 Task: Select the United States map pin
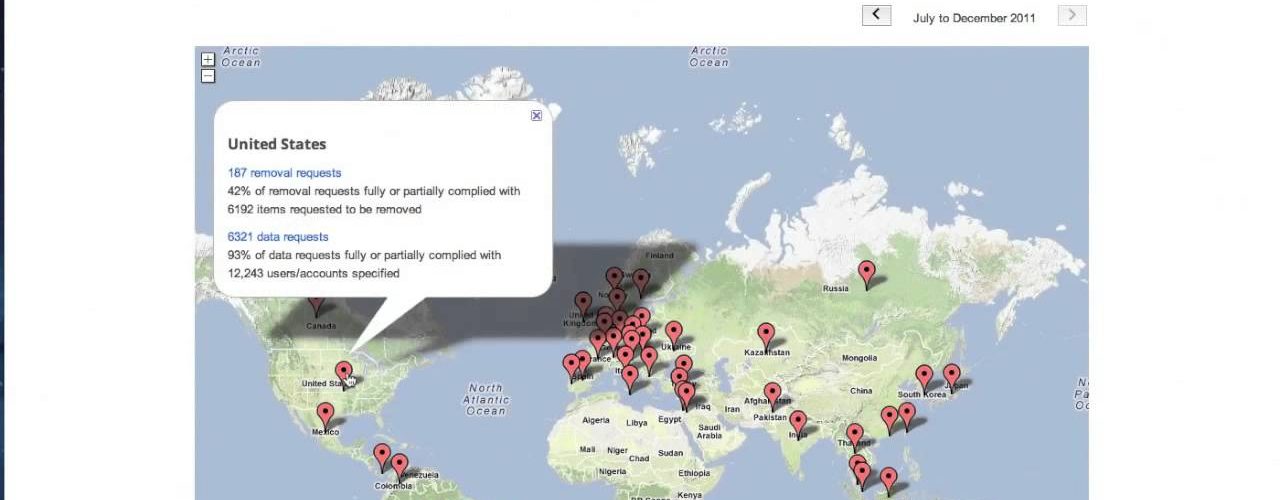click(343, 371)
